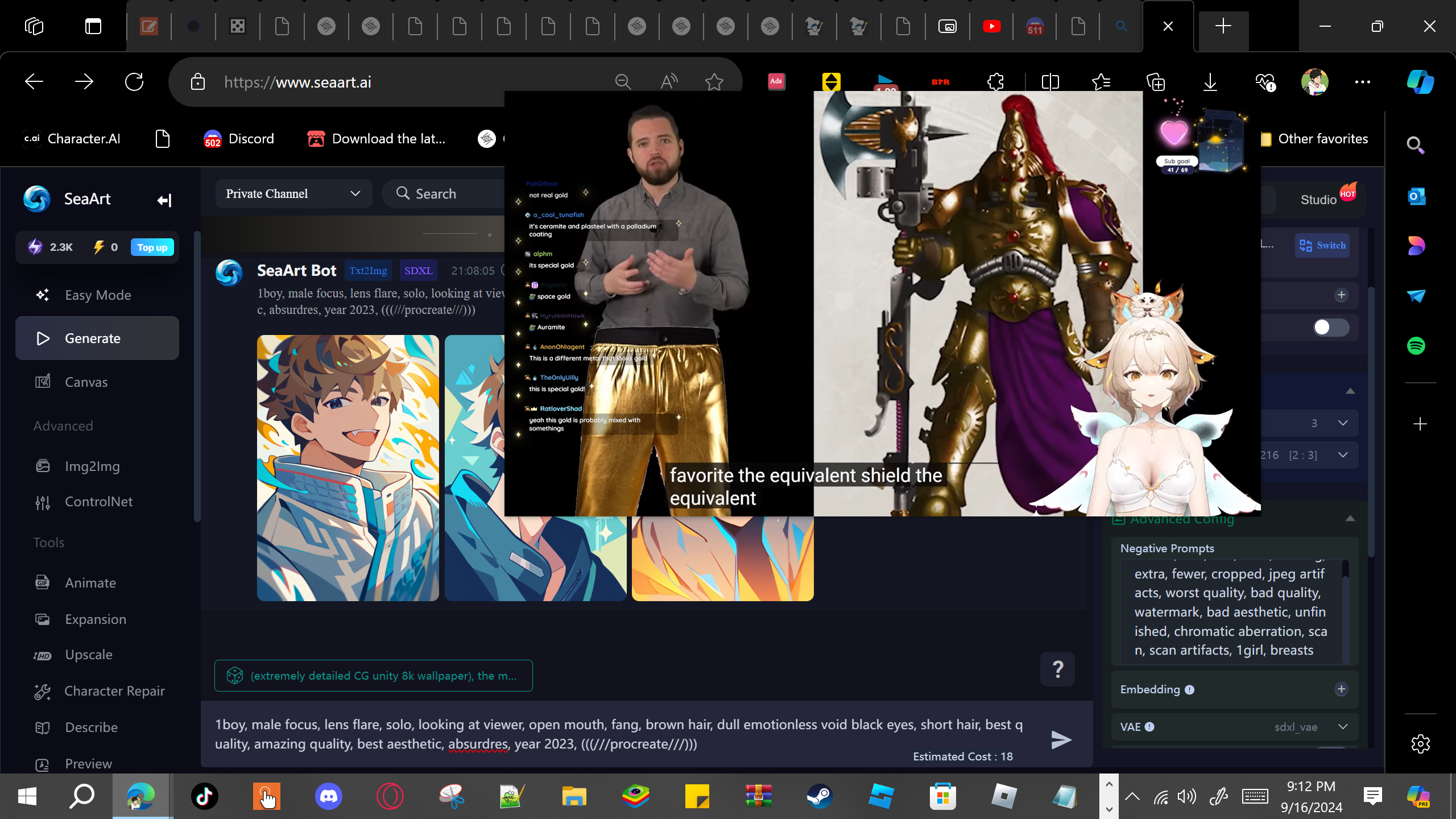Open first generated boy image thumbnail
Screen dimensions: 1456x819
point(348,468)
